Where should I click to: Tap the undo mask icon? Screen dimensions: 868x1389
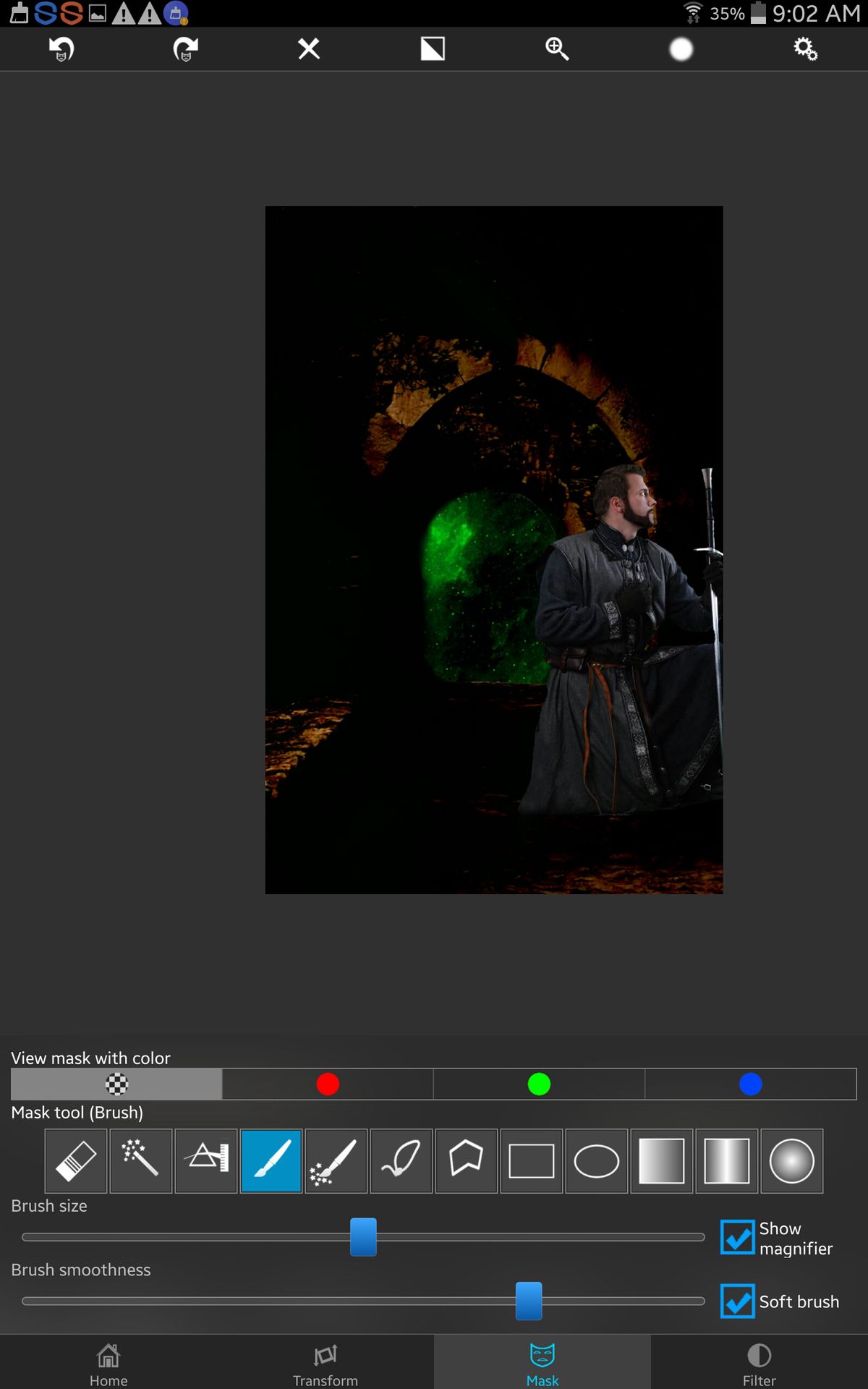pyautogui.click(x=61, y=49)
